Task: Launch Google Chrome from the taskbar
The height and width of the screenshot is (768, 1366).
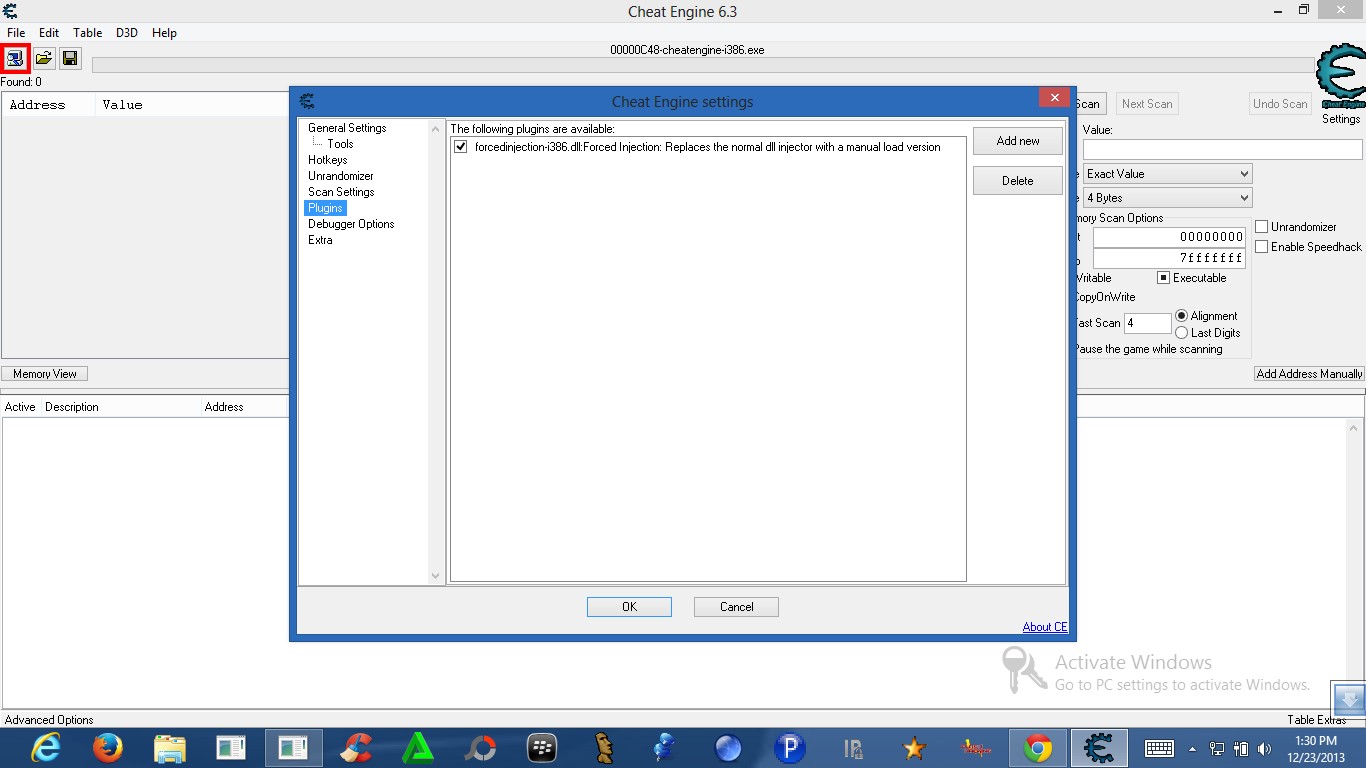Action: tap(1037, 747)
